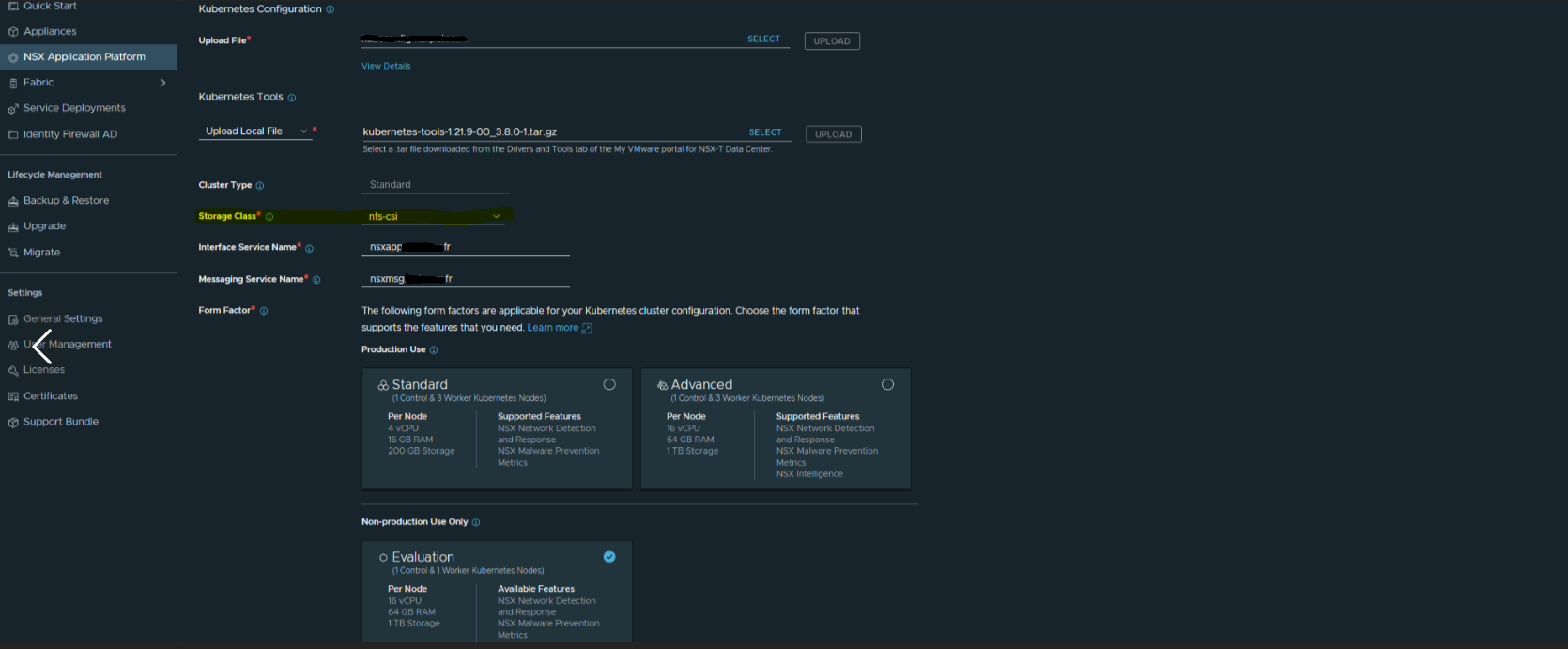
Task: Select the Evaluation form factor radio
Action: point(609,557)
